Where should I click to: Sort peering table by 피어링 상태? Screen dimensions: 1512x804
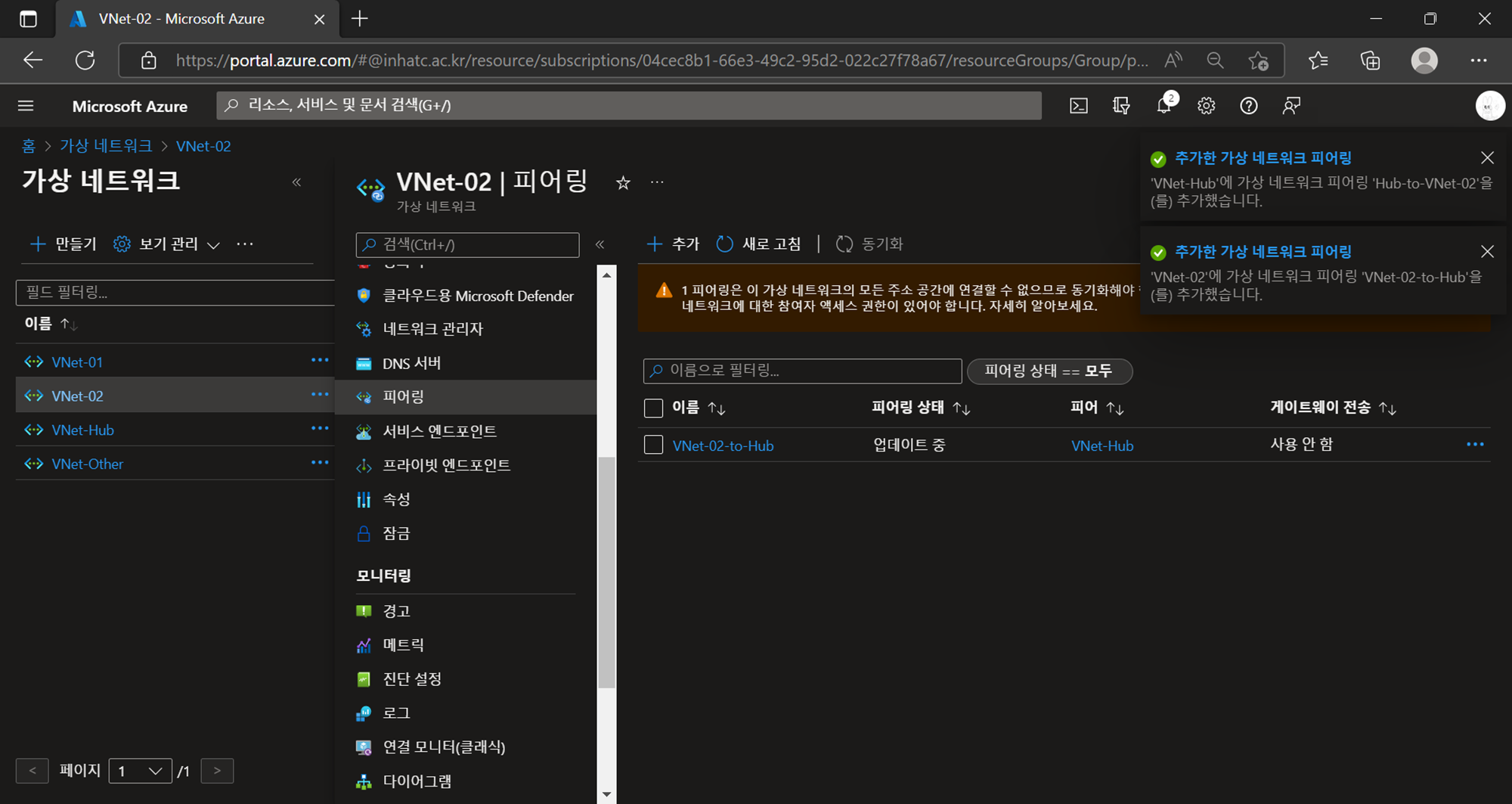pyautogui.click(x=921, y=408)
